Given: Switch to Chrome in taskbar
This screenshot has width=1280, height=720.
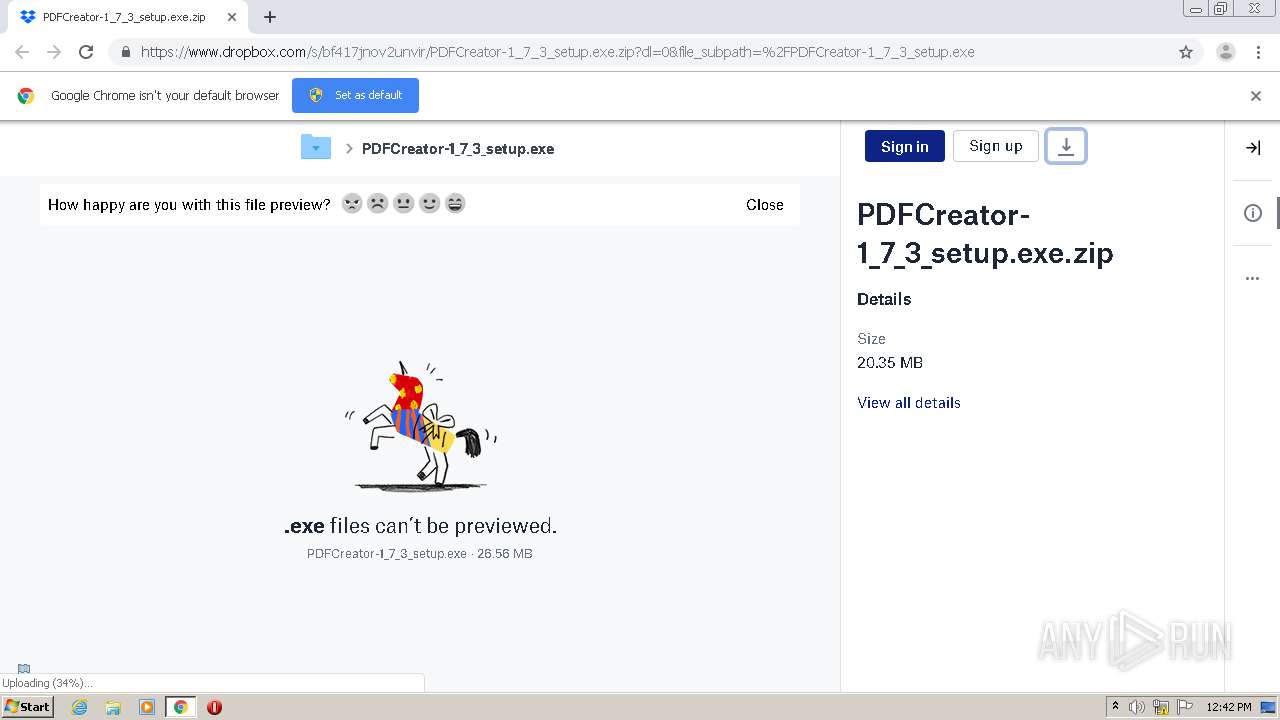Looking at the screenshot, I should pyautogui.click(x=181, y=707).
